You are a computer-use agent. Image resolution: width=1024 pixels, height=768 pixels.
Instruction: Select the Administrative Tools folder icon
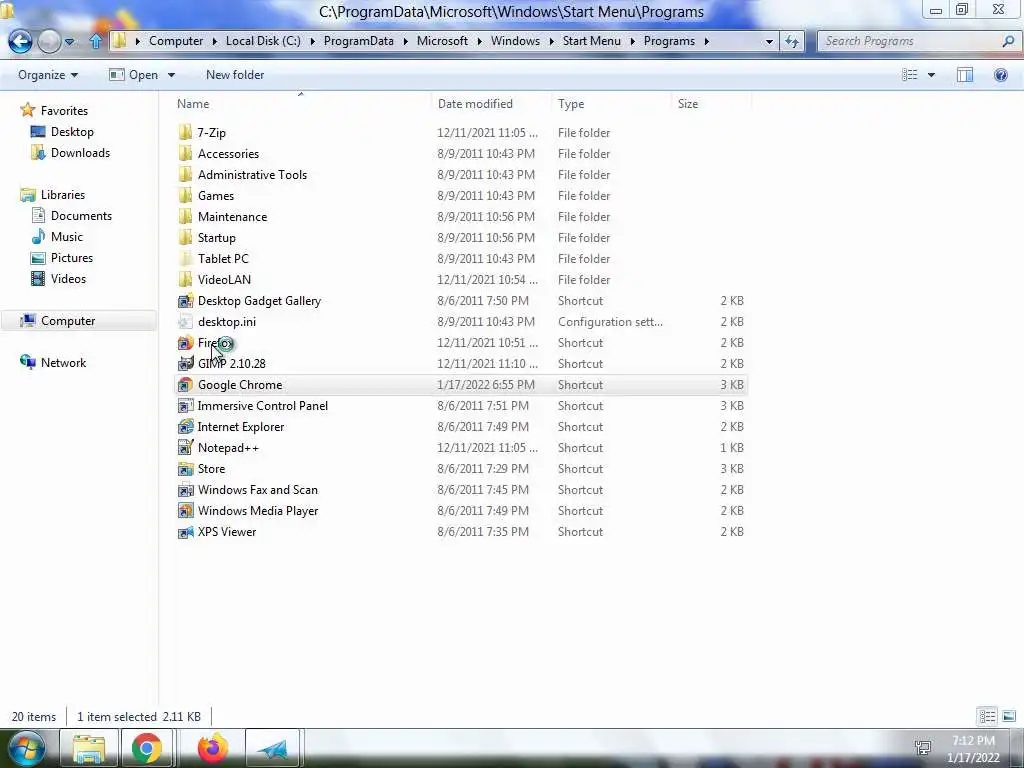coord(185,174)
